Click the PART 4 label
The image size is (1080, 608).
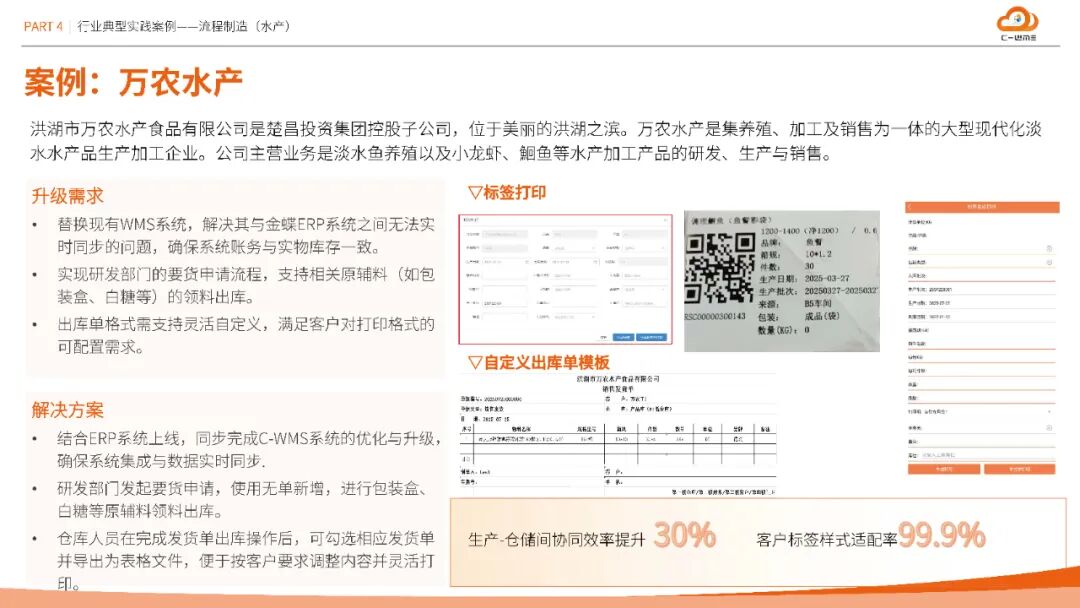[x=43, y=27]
